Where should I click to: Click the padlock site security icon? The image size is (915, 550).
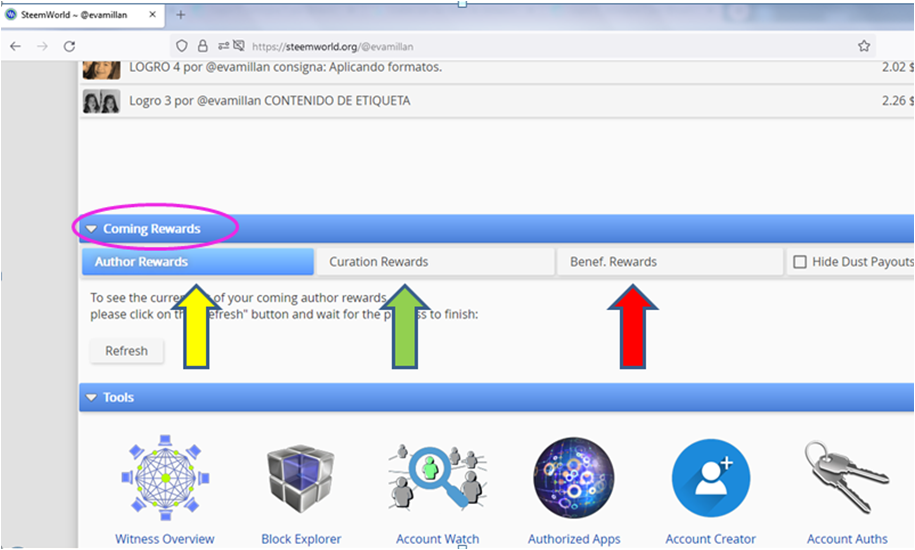202,46
